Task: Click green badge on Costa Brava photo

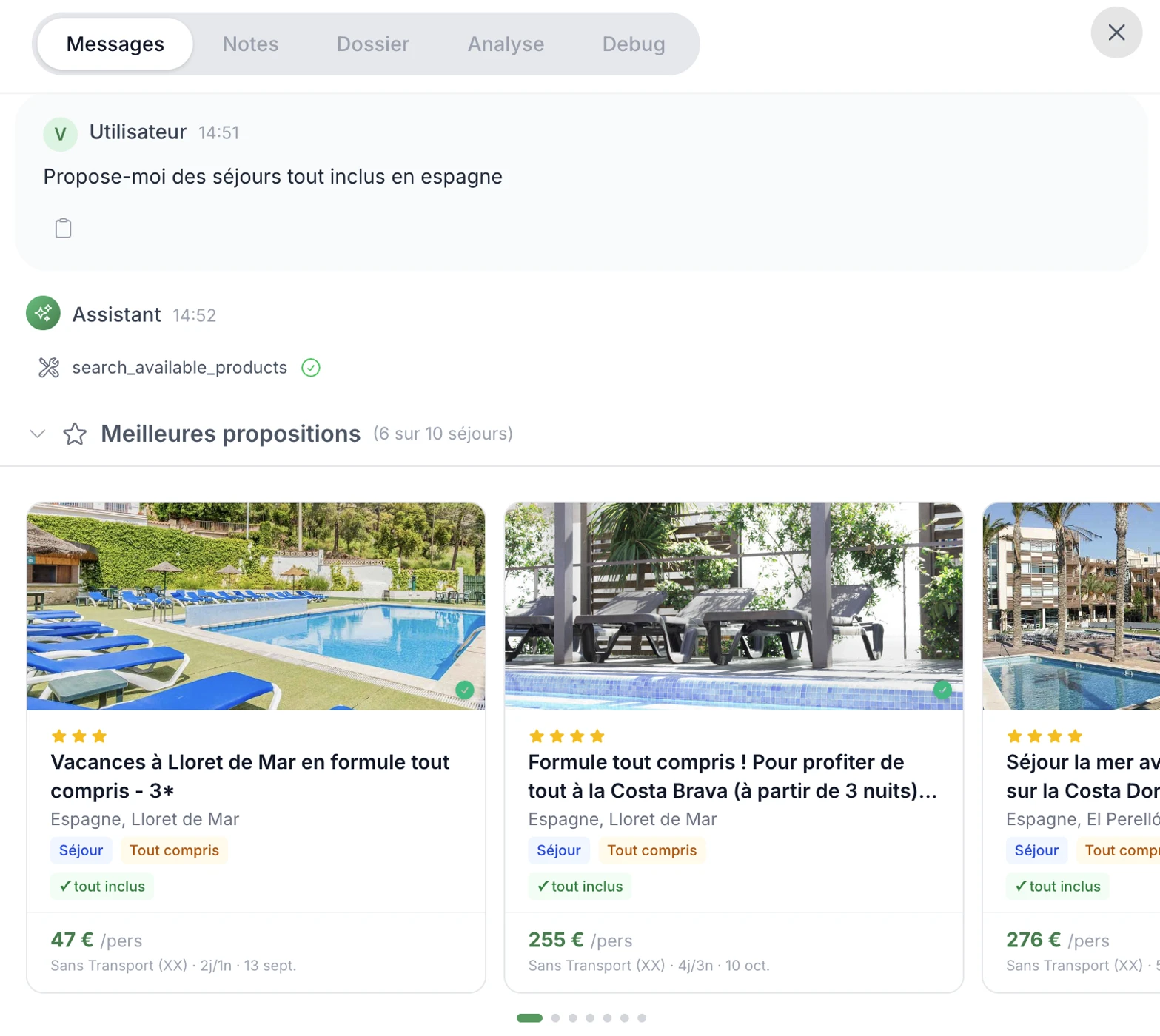Action: point(942,690)
